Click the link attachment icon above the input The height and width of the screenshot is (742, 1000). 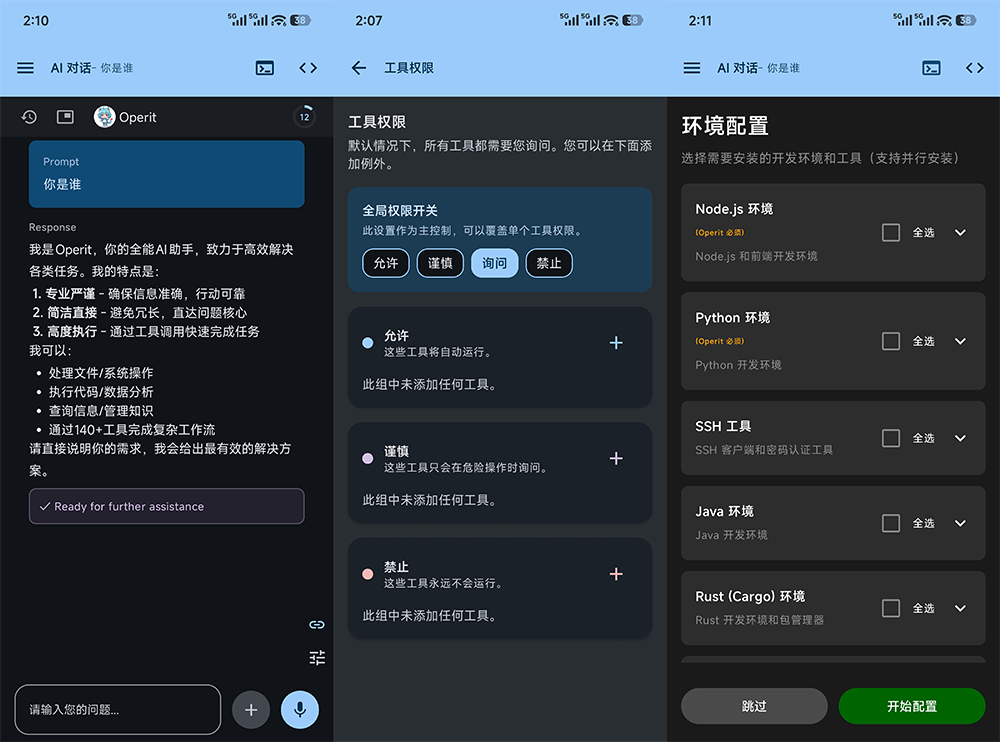point(317,624)
